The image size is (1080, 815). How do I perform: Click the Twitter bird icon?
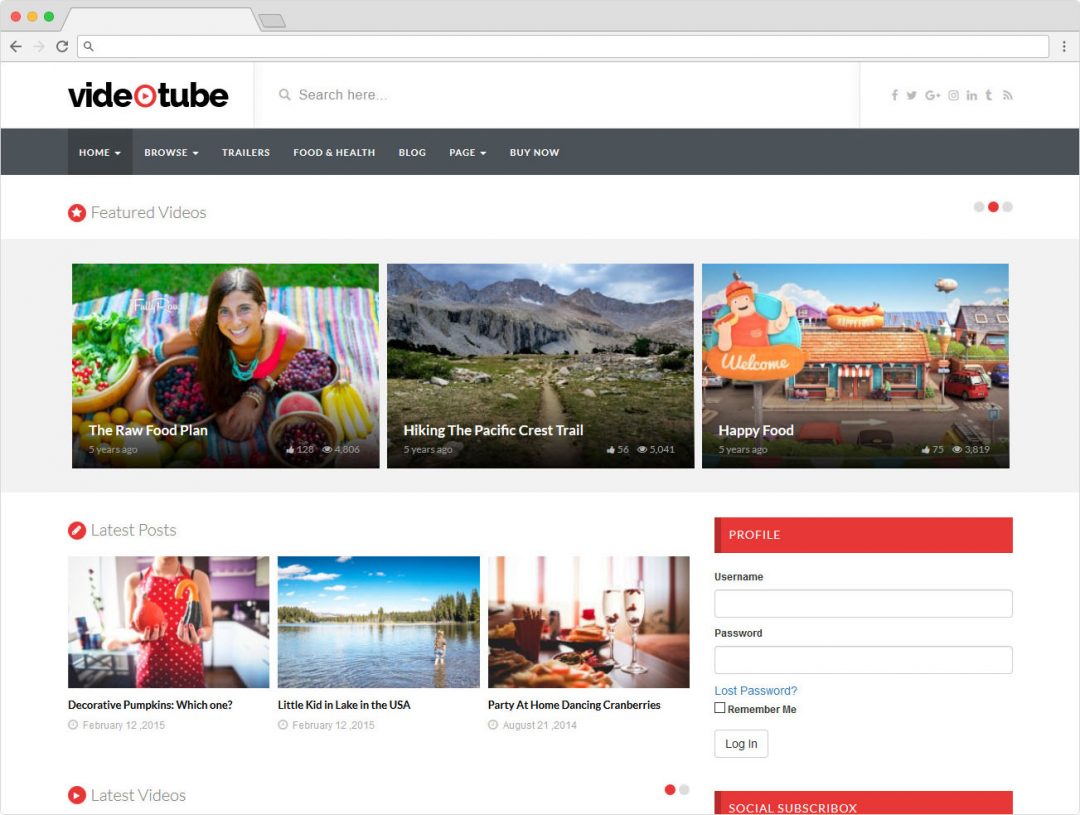pyautogui.click(x=911, y=95)
